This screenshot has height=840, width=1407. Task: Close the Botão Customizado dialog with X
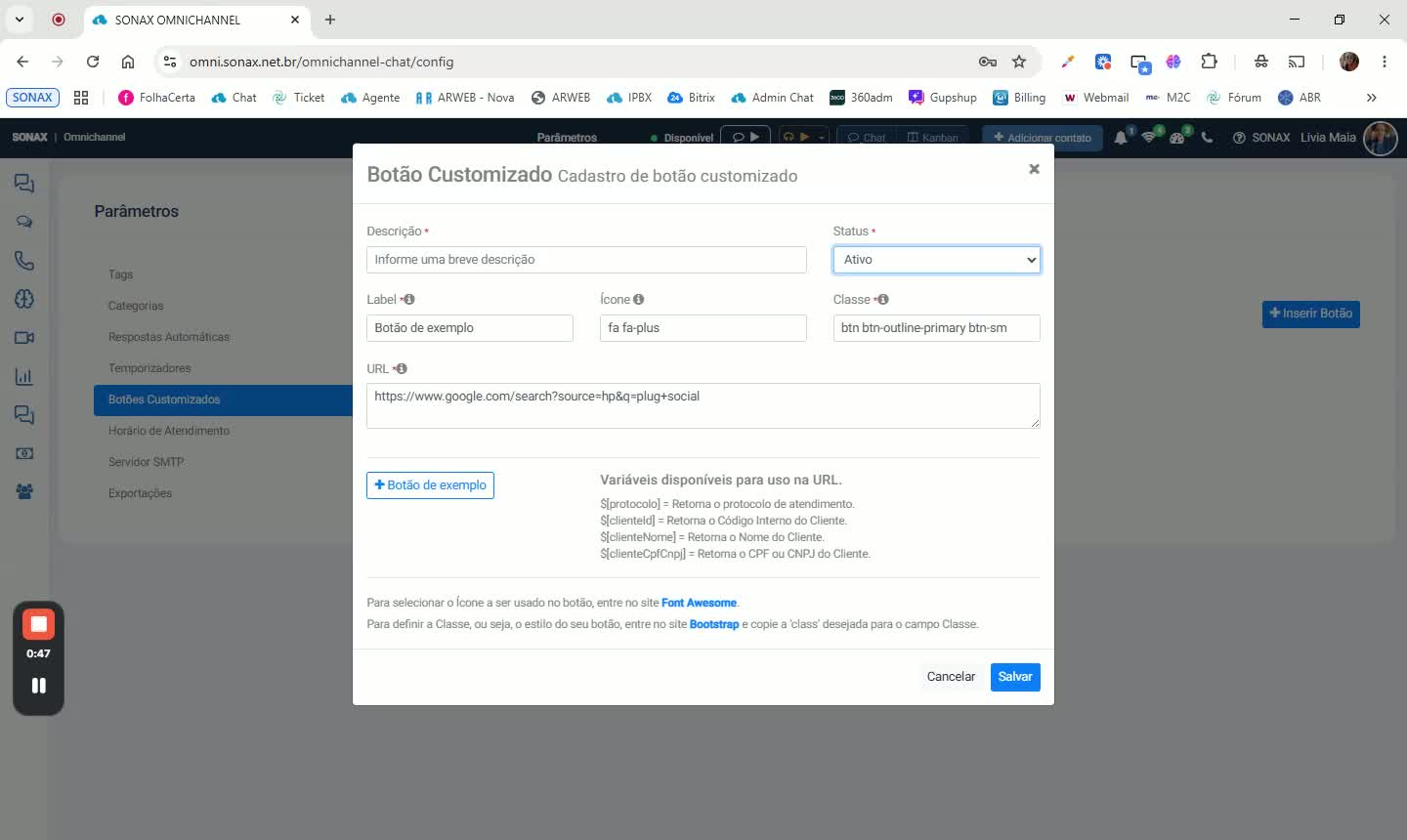tap(1034, 169)
